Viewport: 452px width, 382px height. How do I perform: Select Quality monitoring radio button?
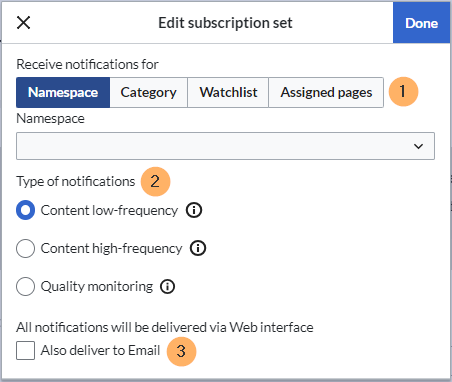(x=25, y=286)
